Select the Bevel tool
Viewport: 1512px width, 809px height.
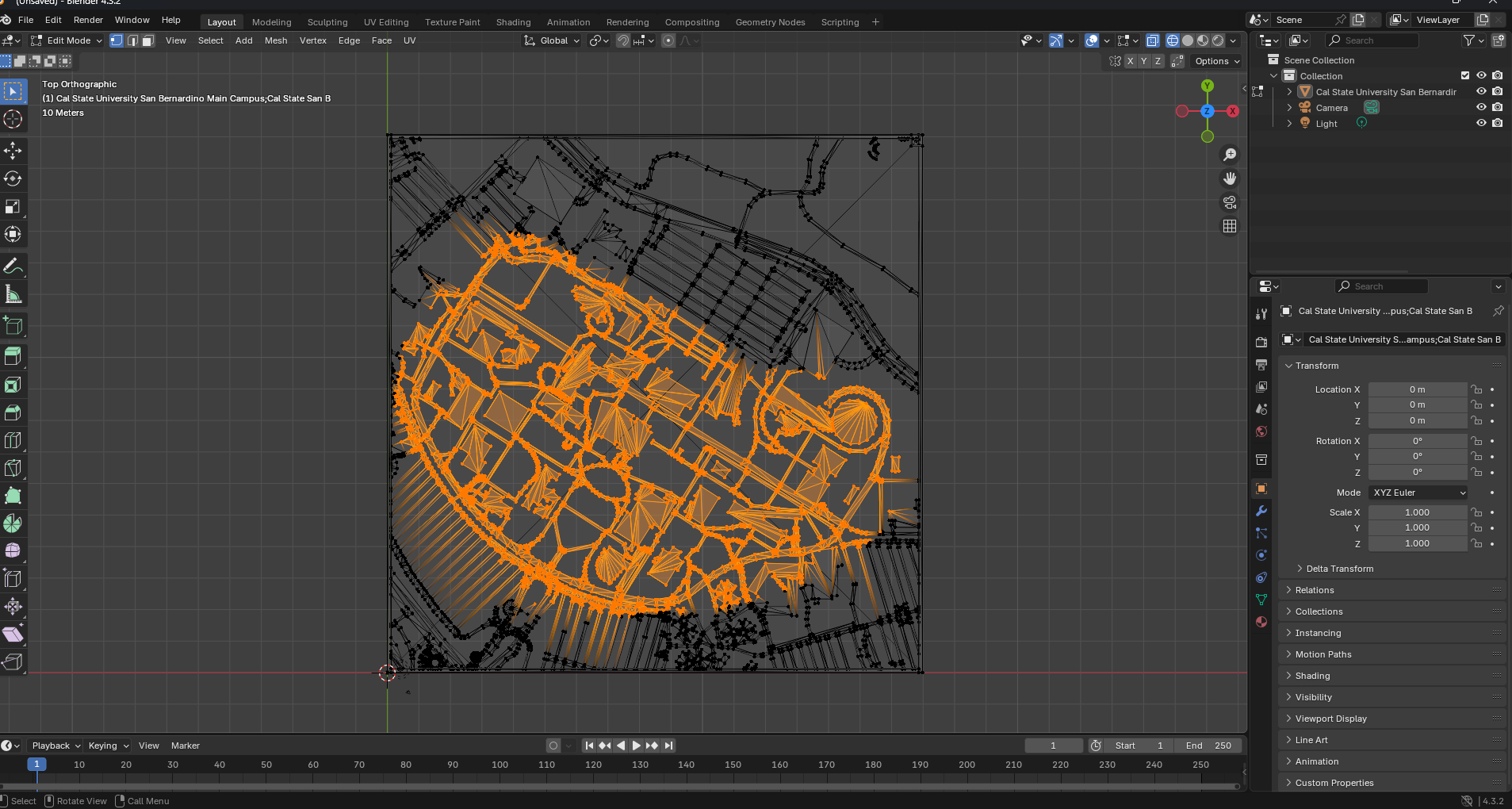click(13, 412)
